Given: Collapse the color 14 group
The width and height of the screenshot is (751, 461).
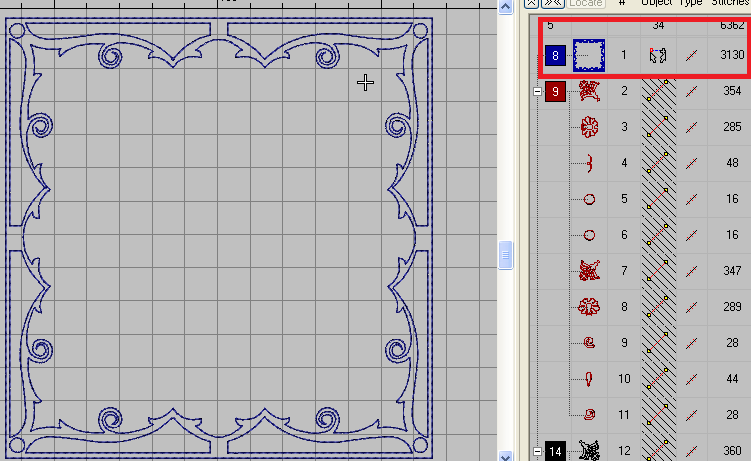Looking at the screenshot, I should (539, 452).
